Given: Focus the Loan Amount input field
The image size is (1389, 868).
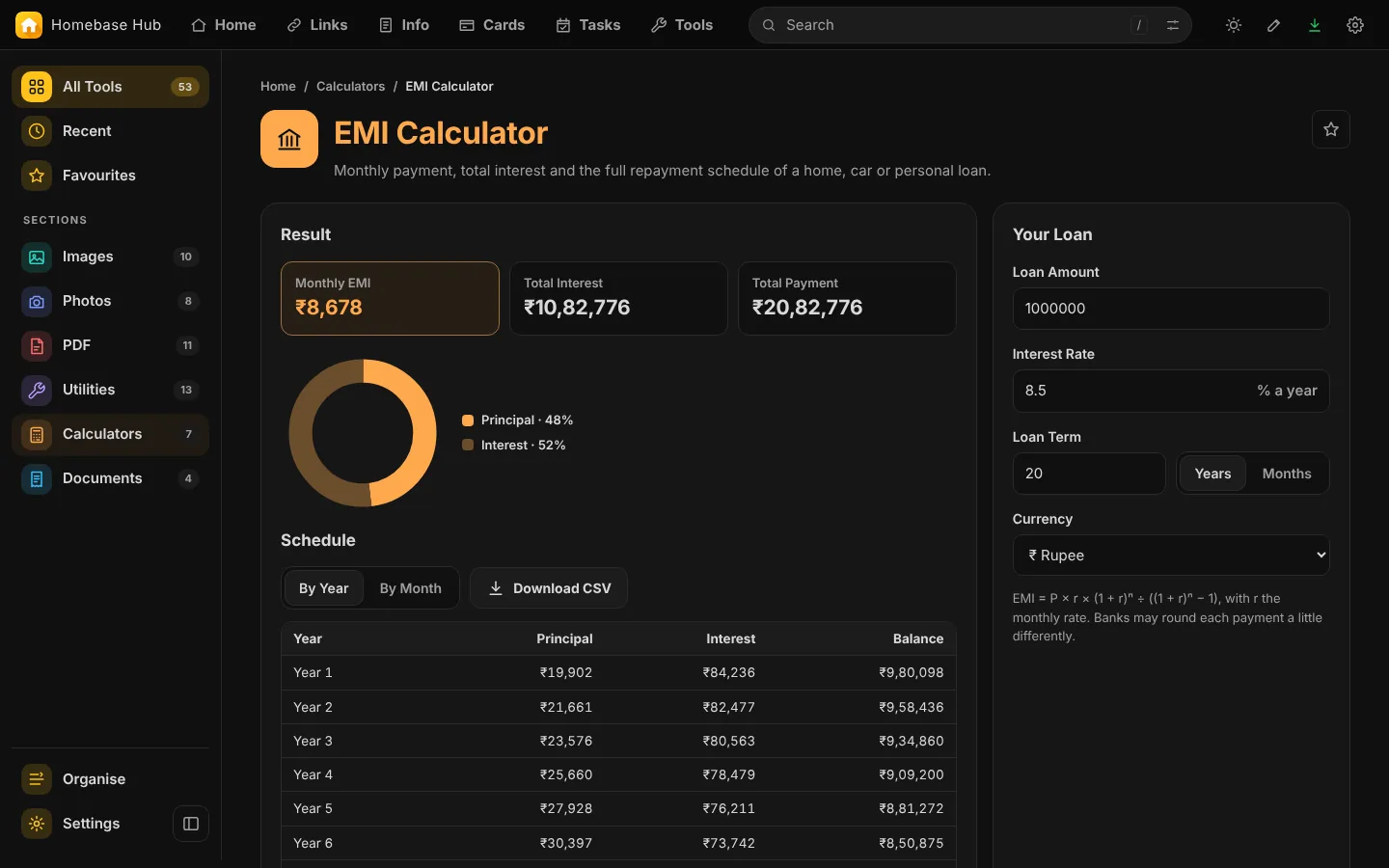Looking at the screenshot, I should (x=1171, y=309).
